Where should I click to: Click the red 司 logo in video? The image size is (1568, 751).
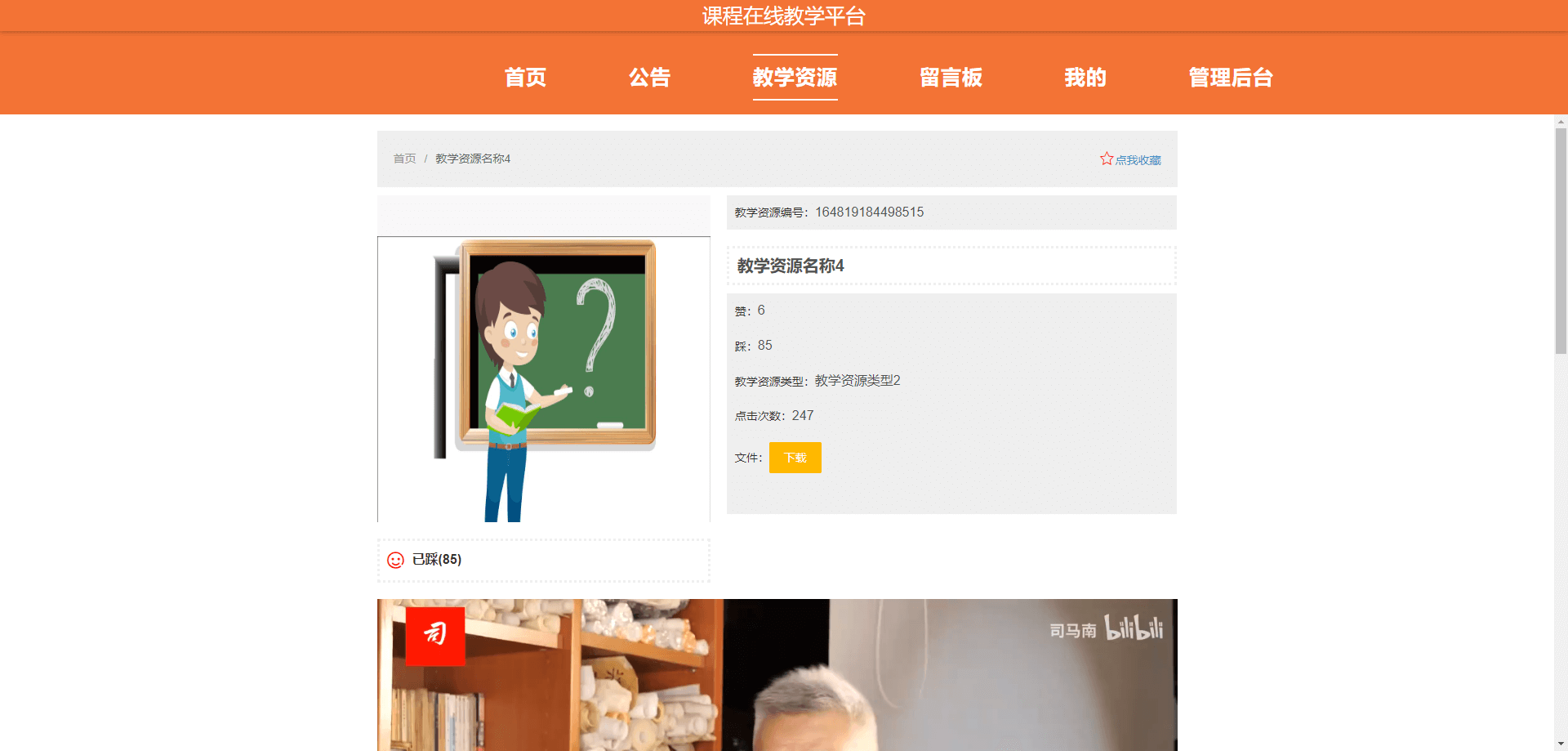pyautogui.click(x=435, y=636)
